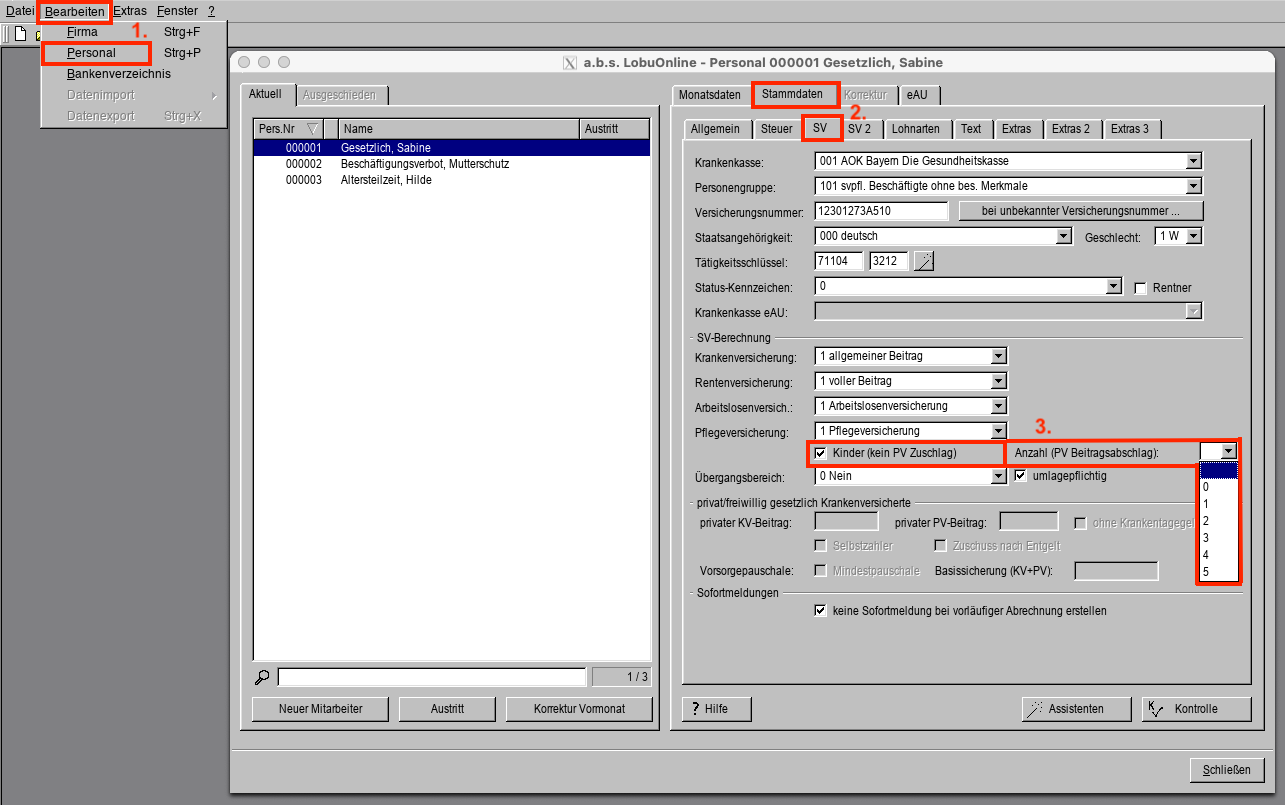Click the Neuer Mitarbeiter button
1285x805 pixels.
pyautogui.click(x=320, y=709)
